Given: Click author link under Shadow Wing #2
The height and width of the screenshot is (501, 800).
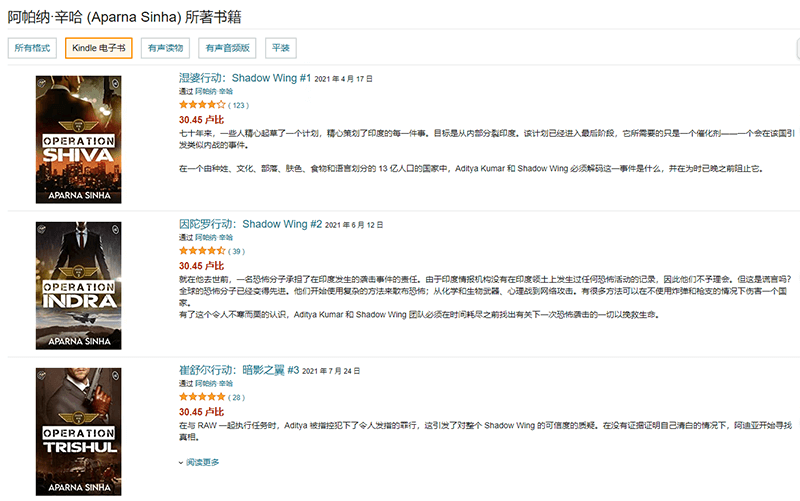Looking at the screenshot, I should click(214, 237).
